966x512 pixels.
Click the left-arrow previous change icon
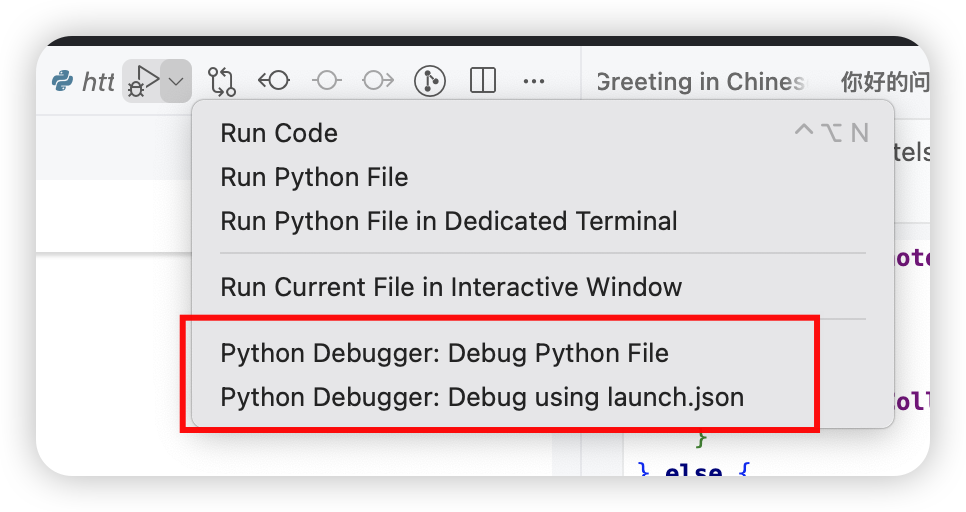[x=274, y=81]
